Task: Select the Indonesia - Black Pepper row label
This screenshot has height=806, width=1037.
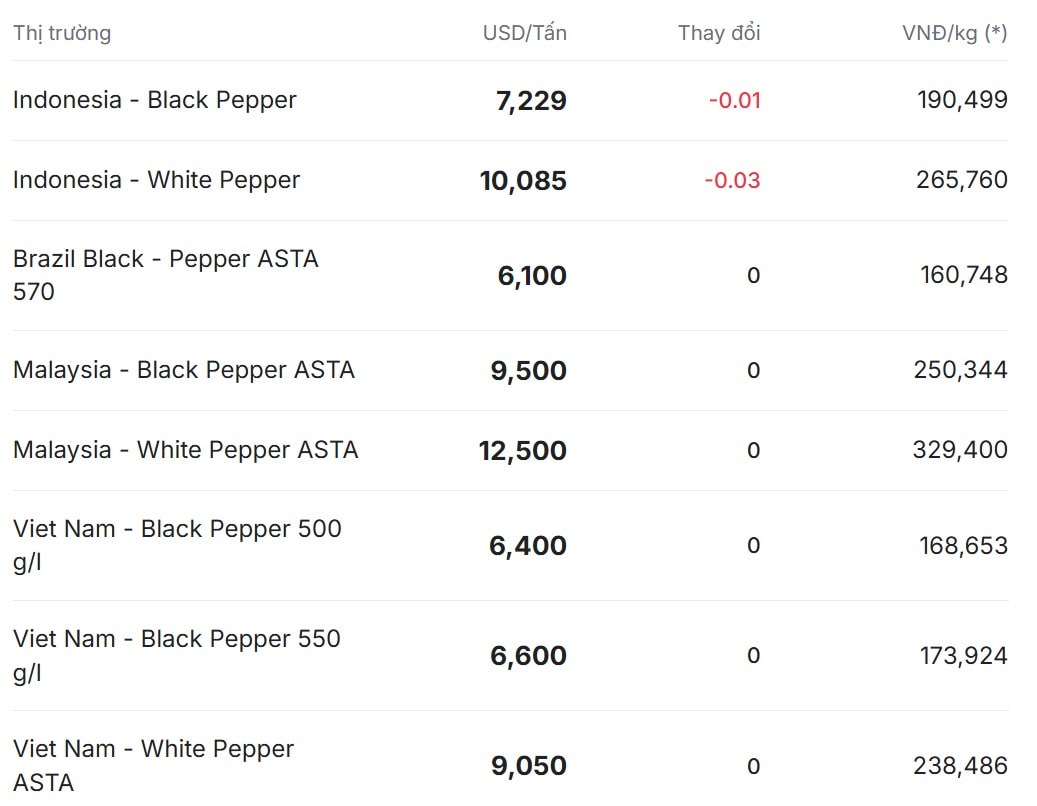Action: coord(155,100)
